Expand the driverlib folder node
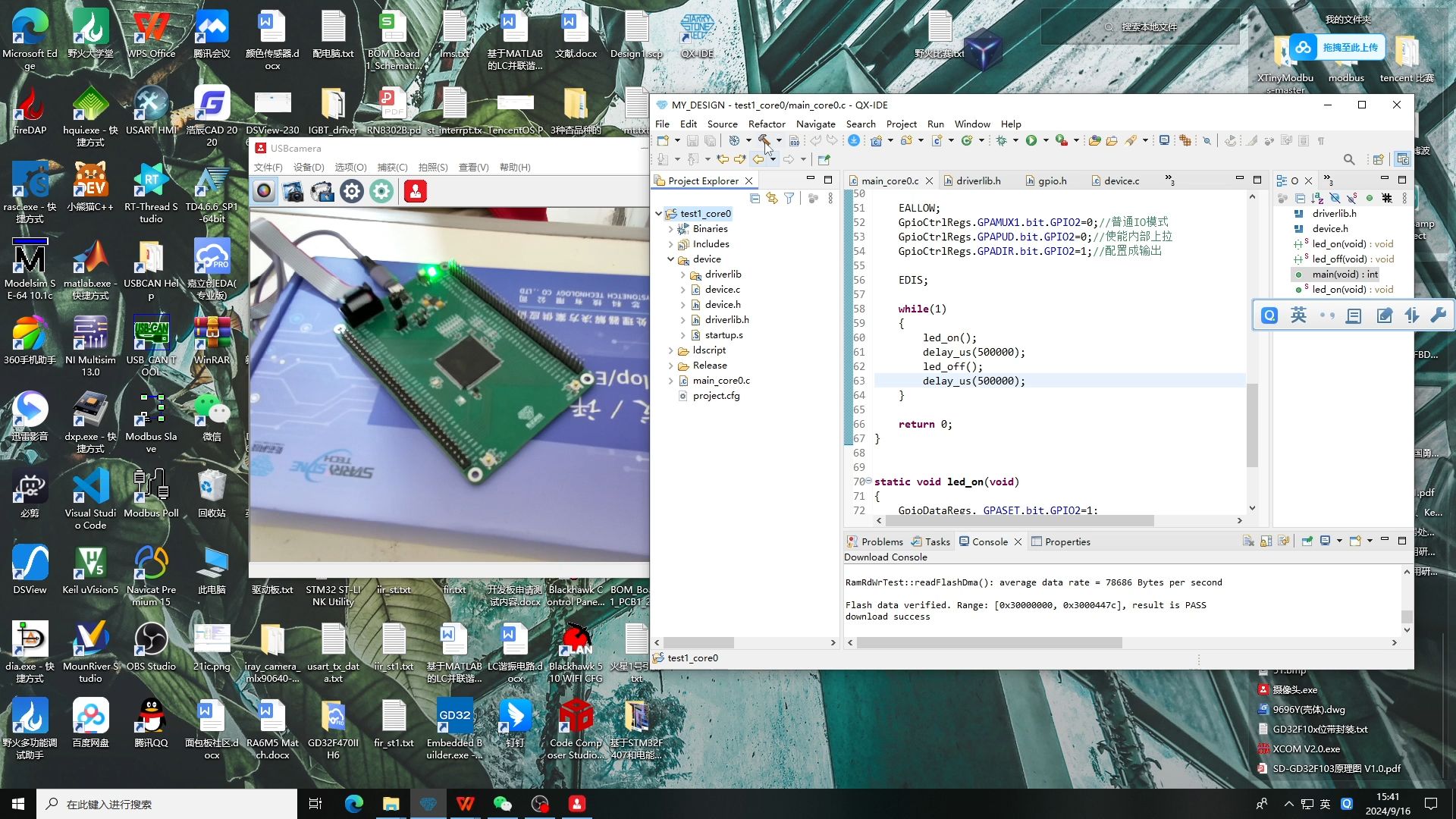 [x=682, y=275]
